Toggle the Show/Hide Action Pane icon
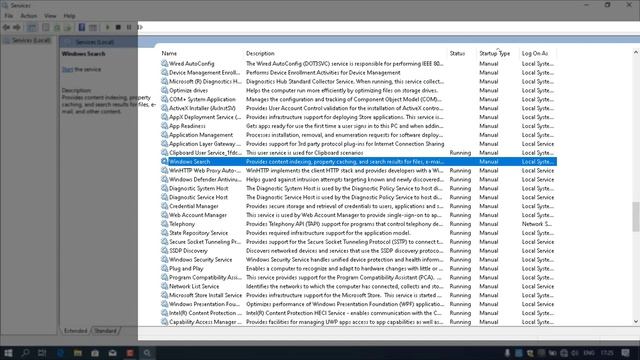The image size is (640, 360). pyautogui.click(x=93, y=27)
